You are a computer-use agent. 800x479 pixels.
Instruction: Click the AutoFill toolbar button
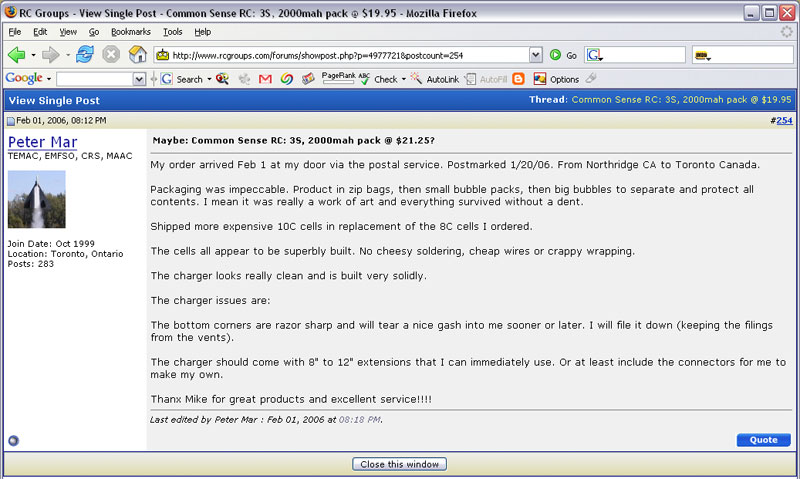coord(486,79)
